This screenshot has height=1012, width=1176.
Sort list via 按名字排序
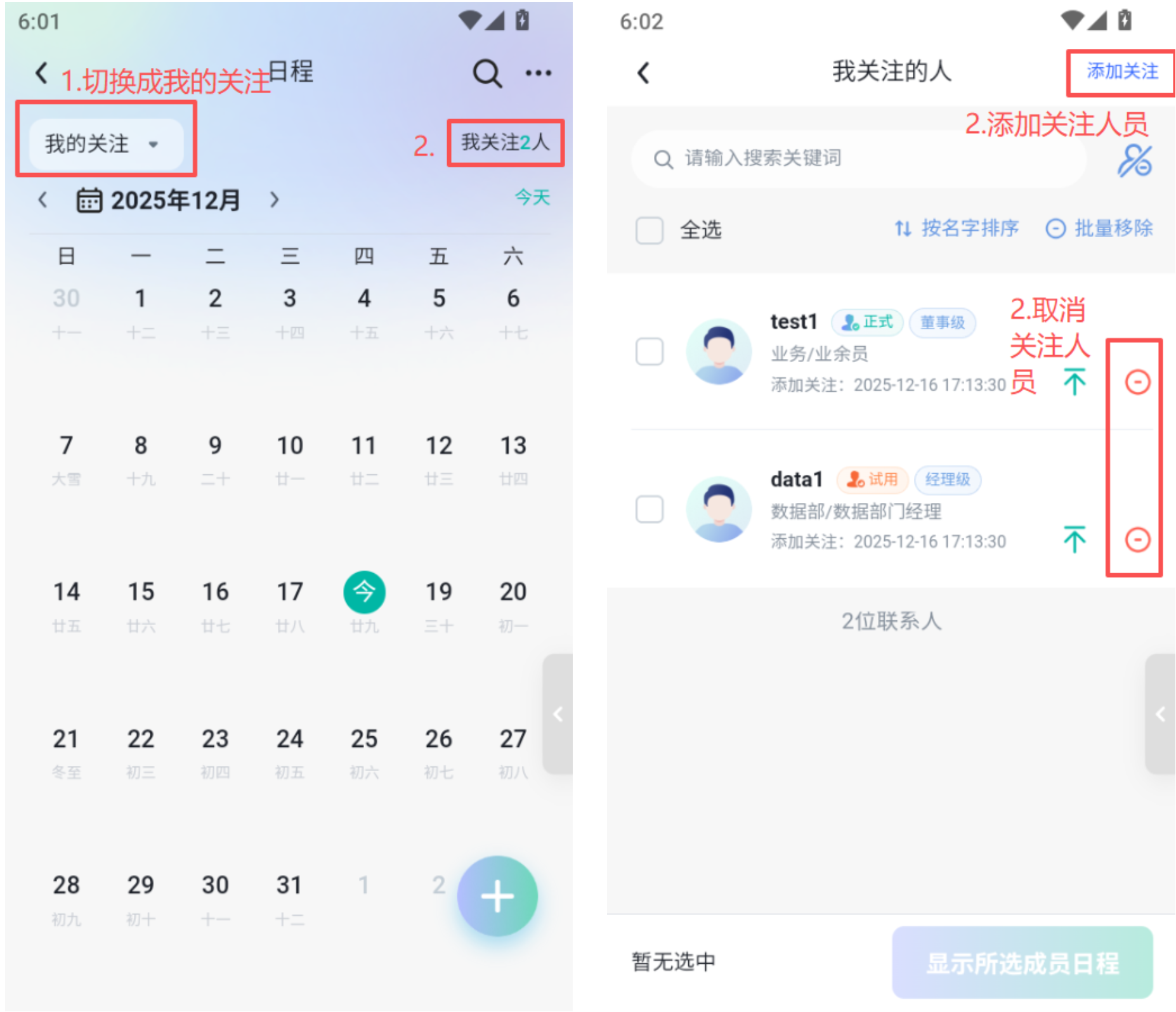click(x=957, y=228)
